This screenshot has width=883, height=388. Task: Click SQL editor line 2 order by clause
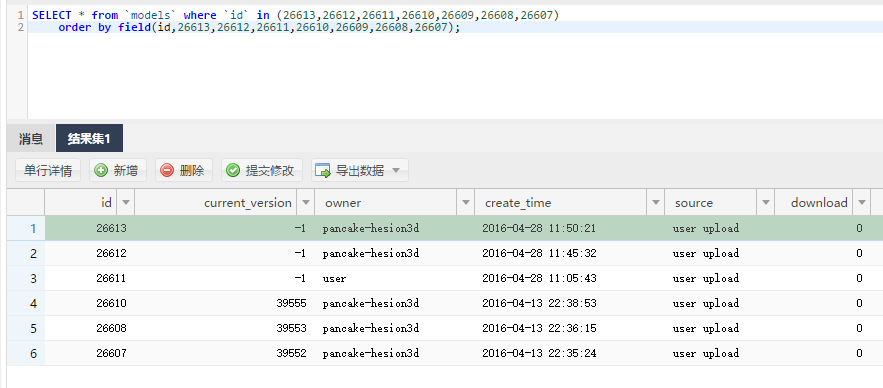coord(259,27)
